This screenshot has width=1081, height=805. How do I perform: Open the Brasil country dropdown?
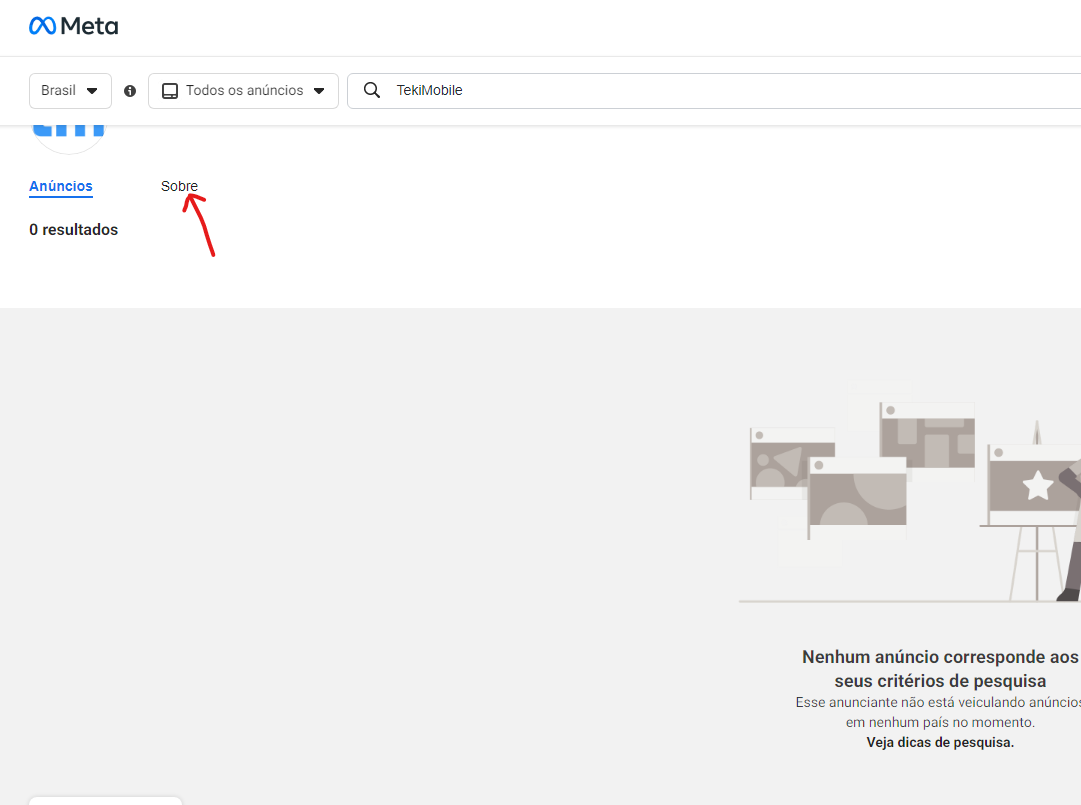click(x=70, y=90)
